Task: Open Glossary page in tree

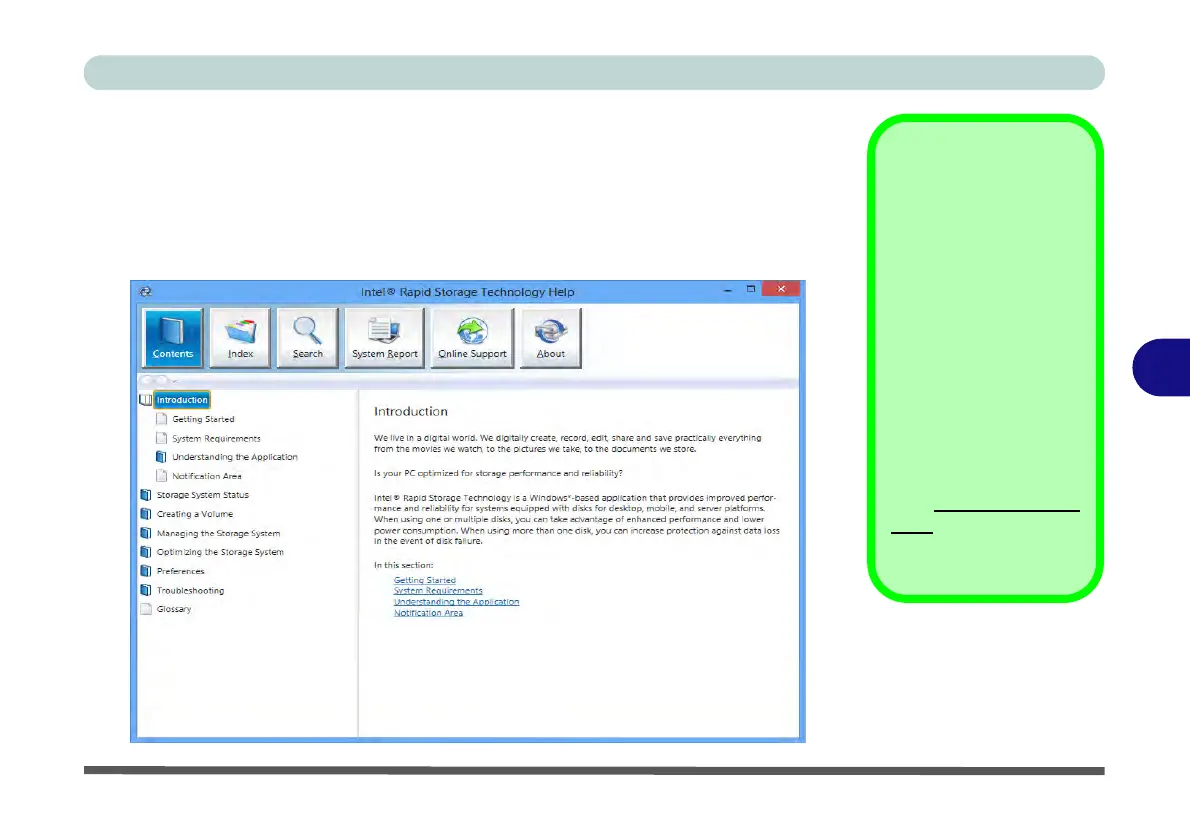Action: coord(174,609)
